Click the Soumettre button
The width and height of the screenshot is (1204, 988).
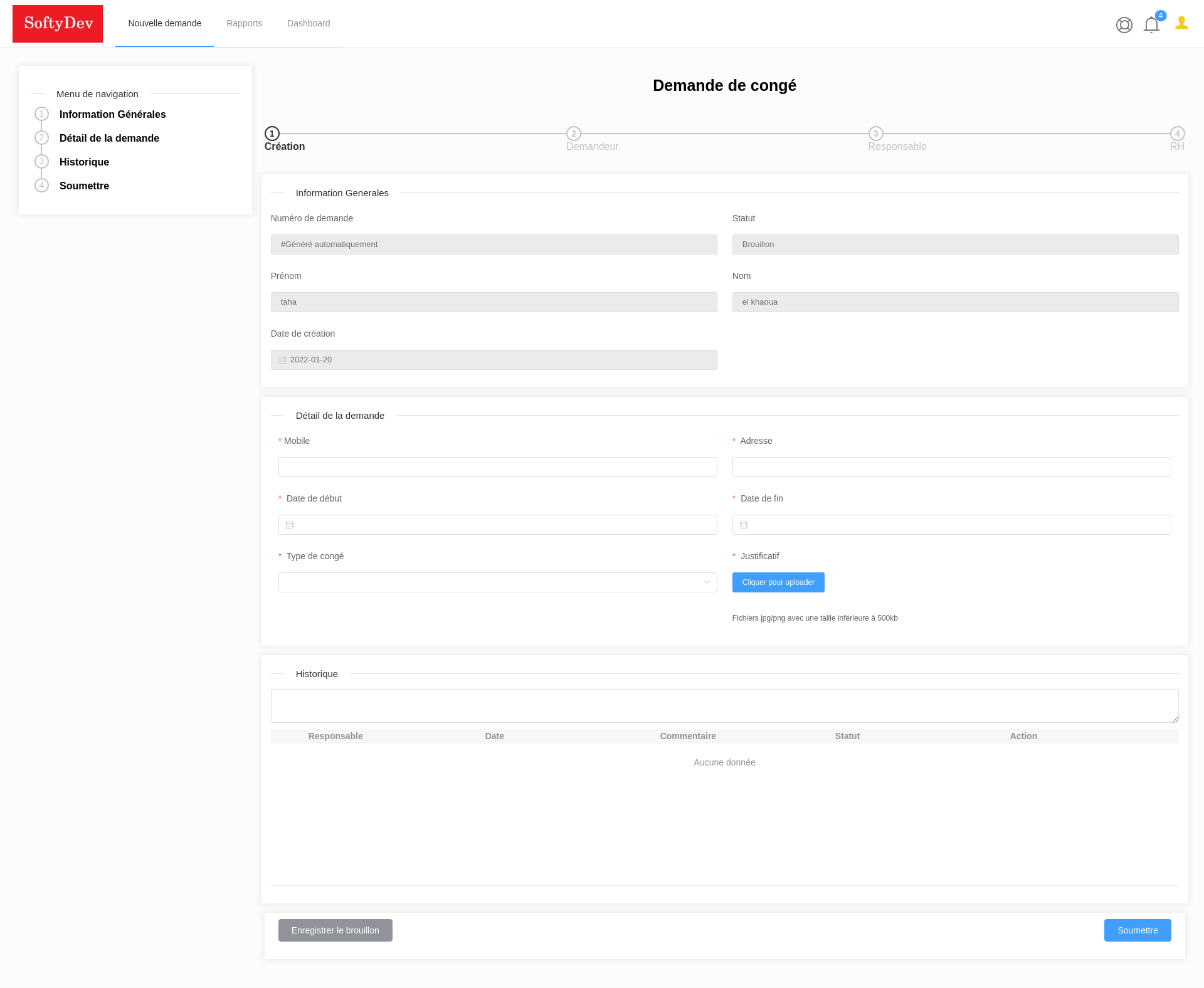tap(1138, 930)
